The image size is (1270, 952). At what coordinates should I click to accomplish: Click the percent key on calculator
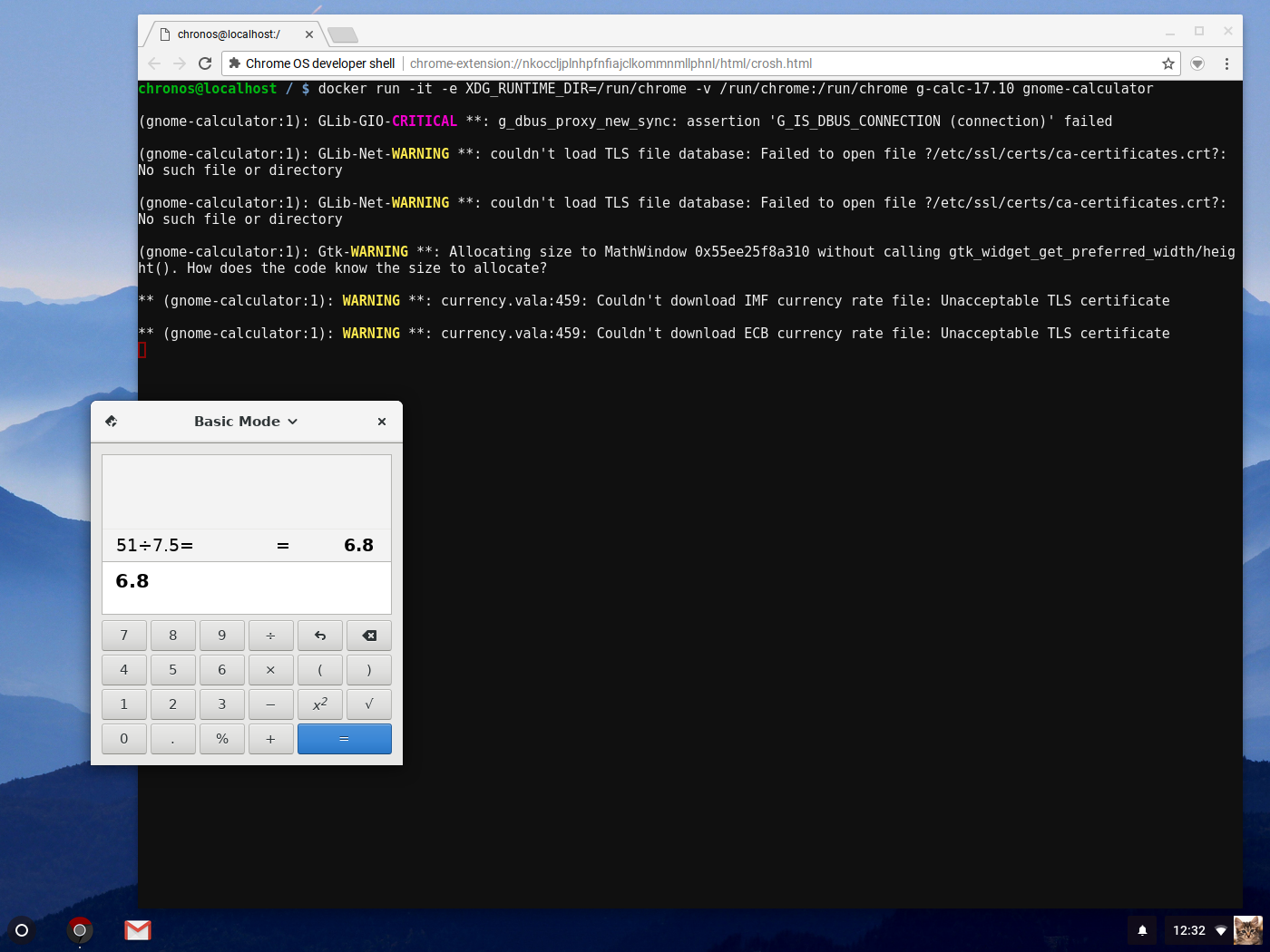pyautogui.click(x=222, y=739)
